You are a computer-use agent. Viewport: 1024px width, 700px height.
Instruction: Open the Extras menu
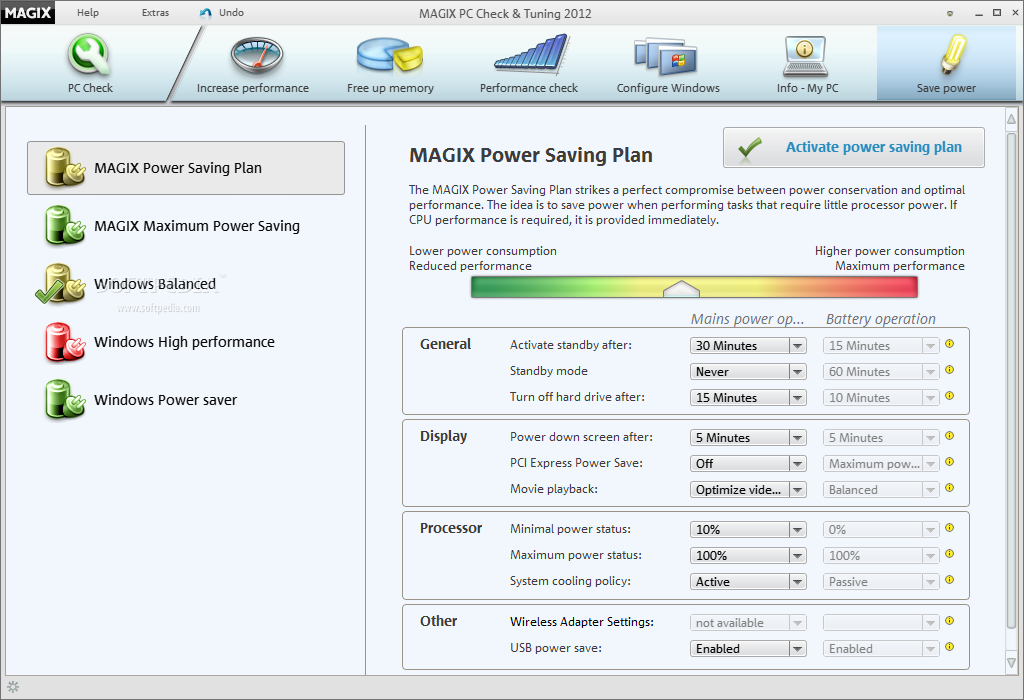(155, 12)
